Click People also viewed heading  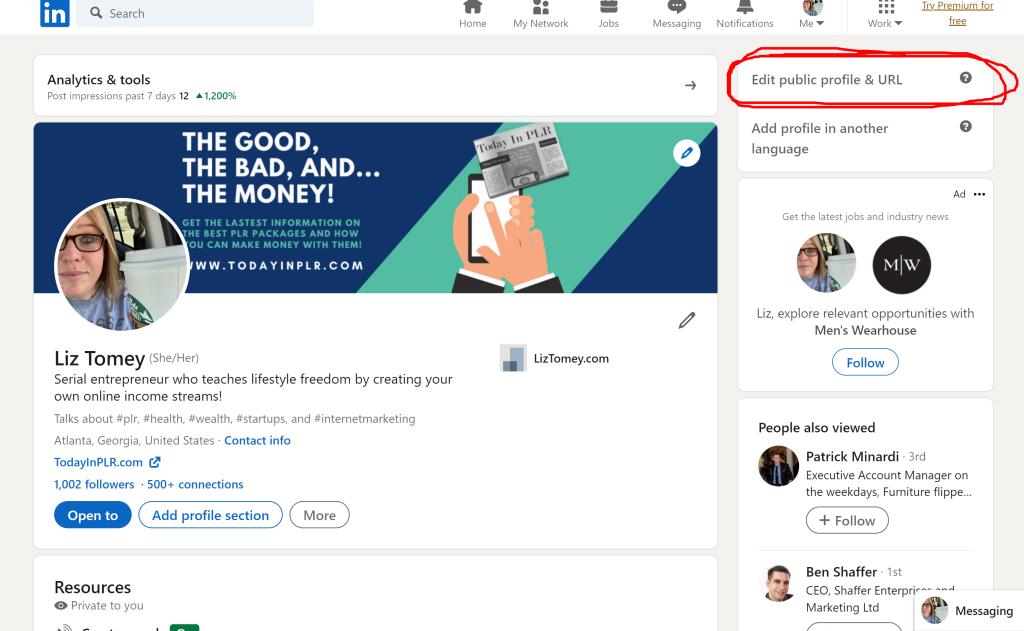click(x=816, y=428)
